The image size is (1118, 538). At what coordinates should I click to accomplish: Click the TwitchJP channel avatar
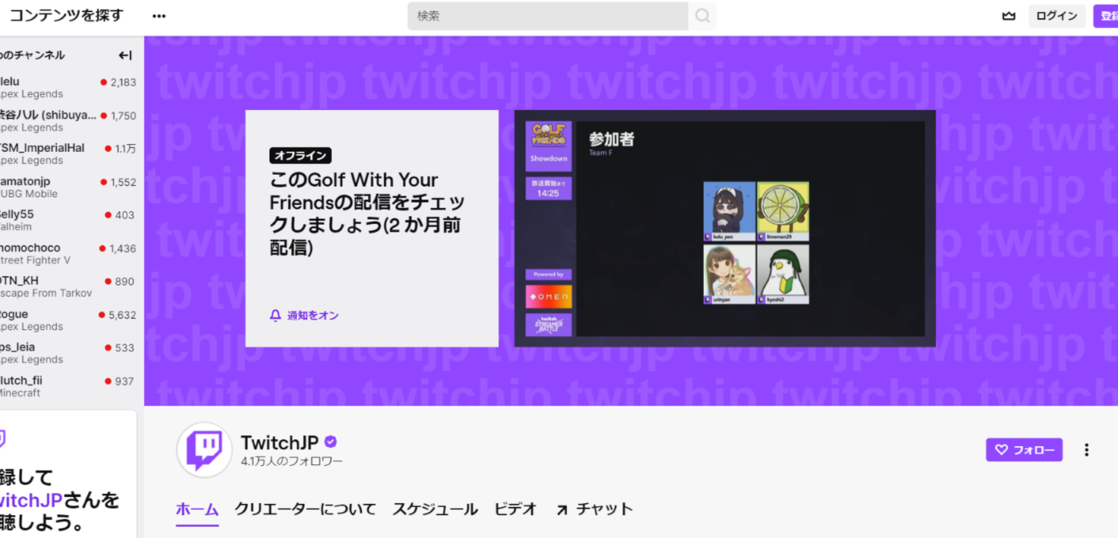tap(204, 450)
